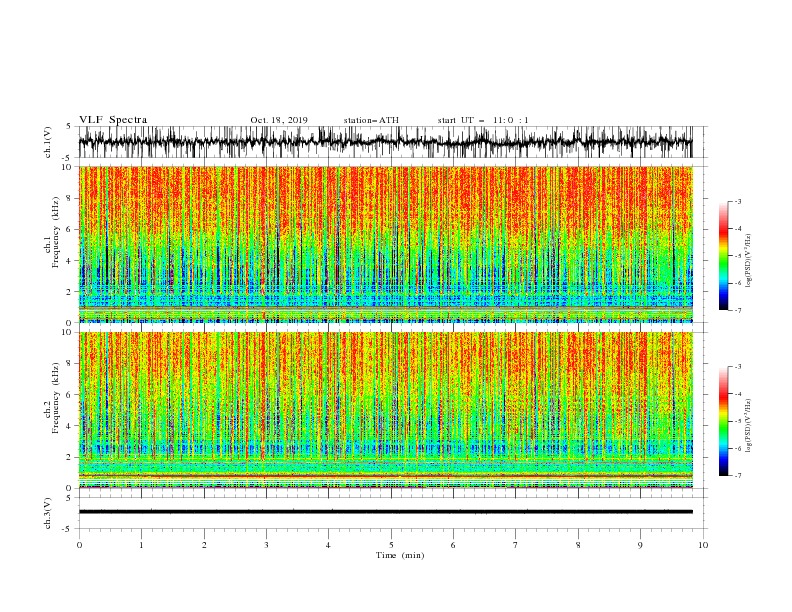Click the "ch.3(V)" axis label
This screenshot has width=792, height=612.
coord(48,513)
